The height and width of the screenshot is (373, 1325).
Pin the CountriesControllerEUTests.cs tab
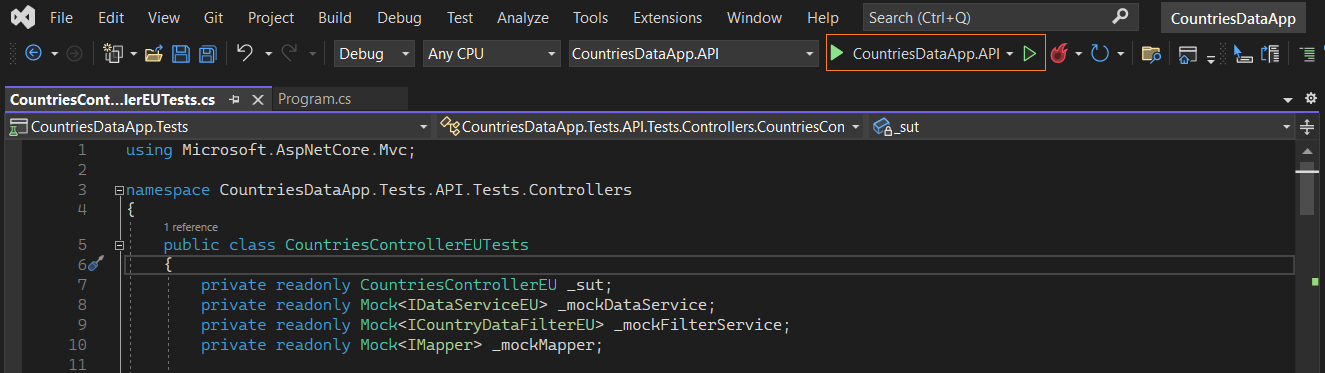click(x=234, y=99)
